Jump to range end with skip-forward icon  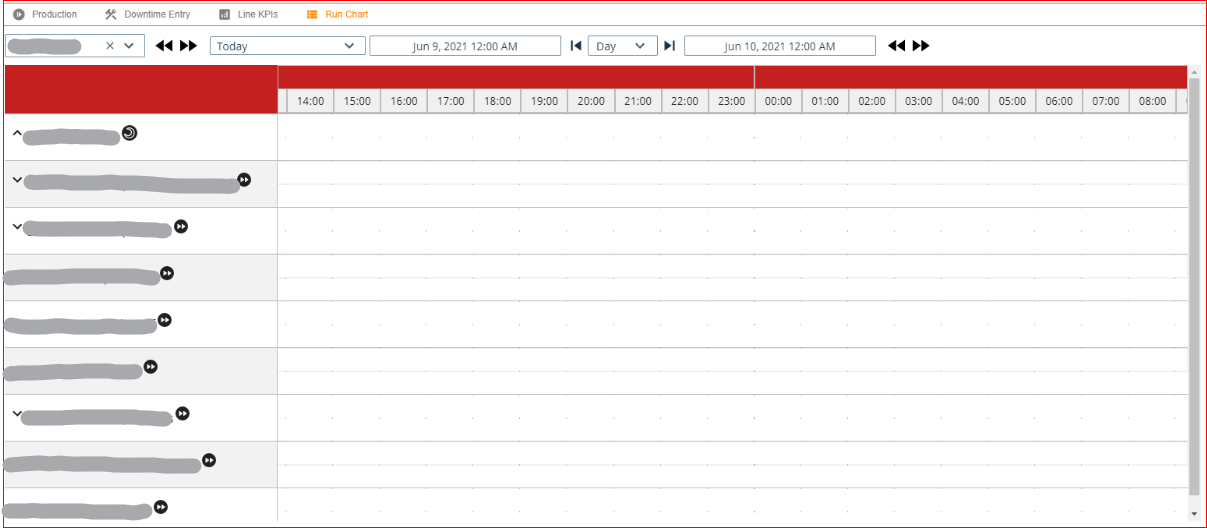click(x=670, y=46)
